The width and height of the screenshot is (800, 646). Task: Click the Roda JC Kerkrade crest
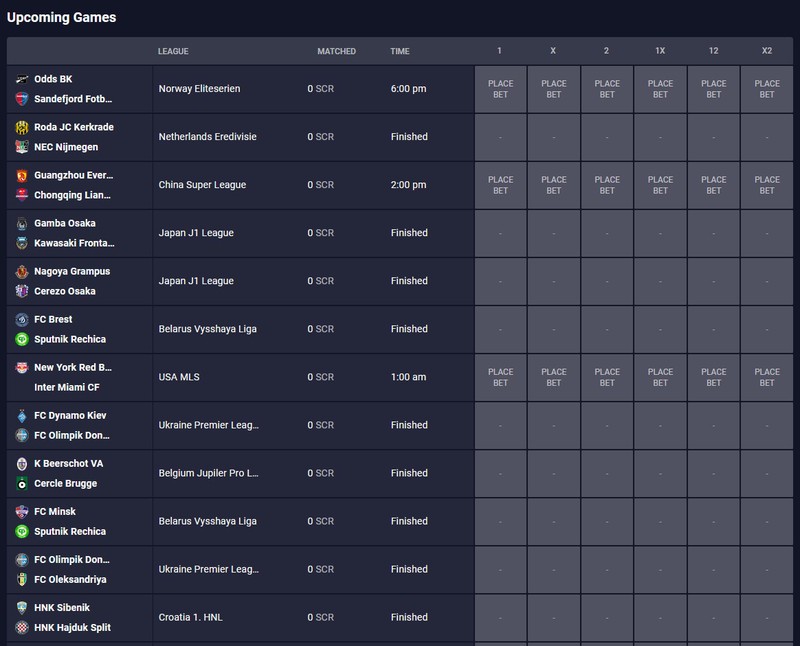coord(22,127)
